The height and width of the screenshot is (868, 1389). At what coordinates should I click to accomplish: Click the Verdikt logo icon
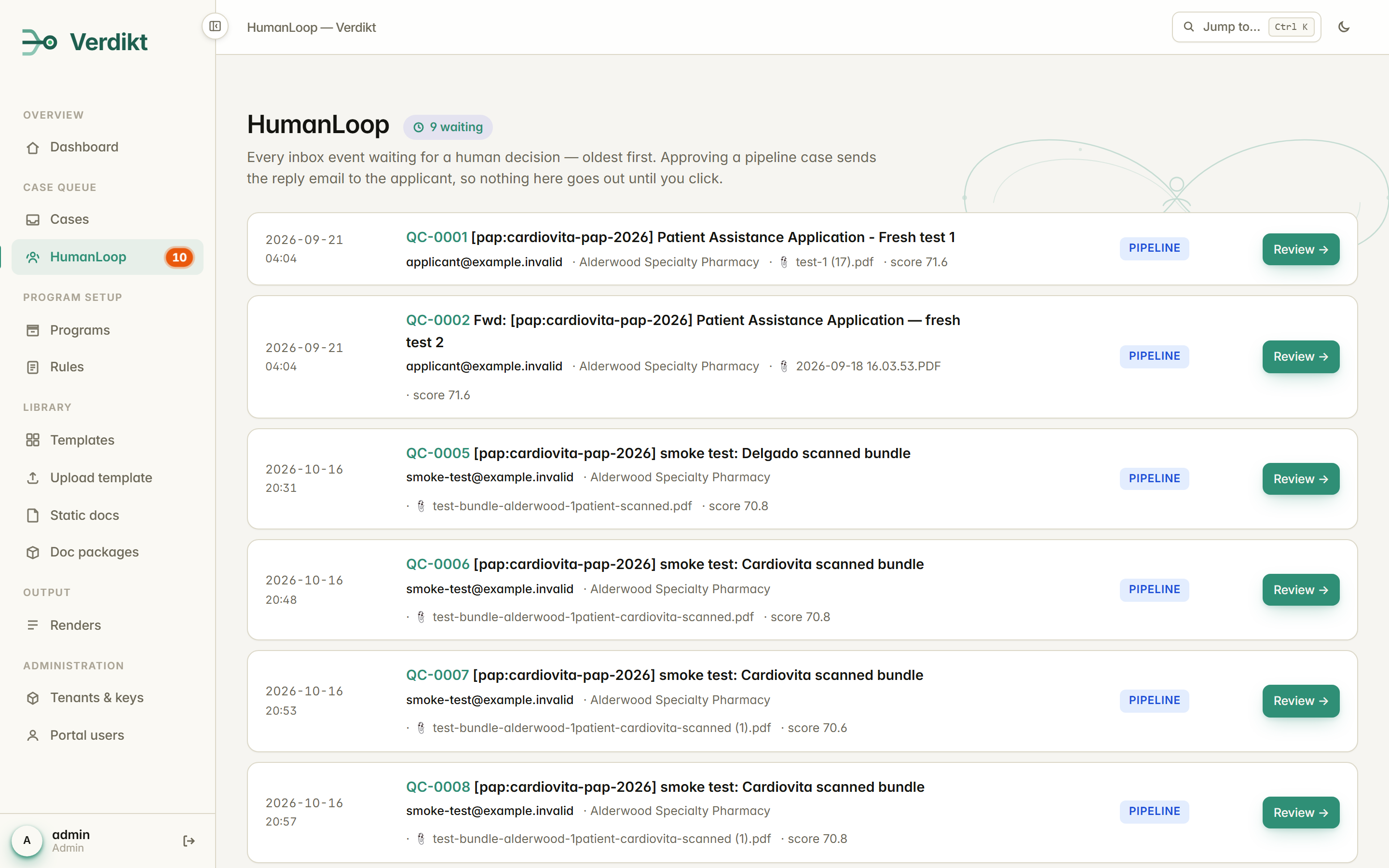40,42
